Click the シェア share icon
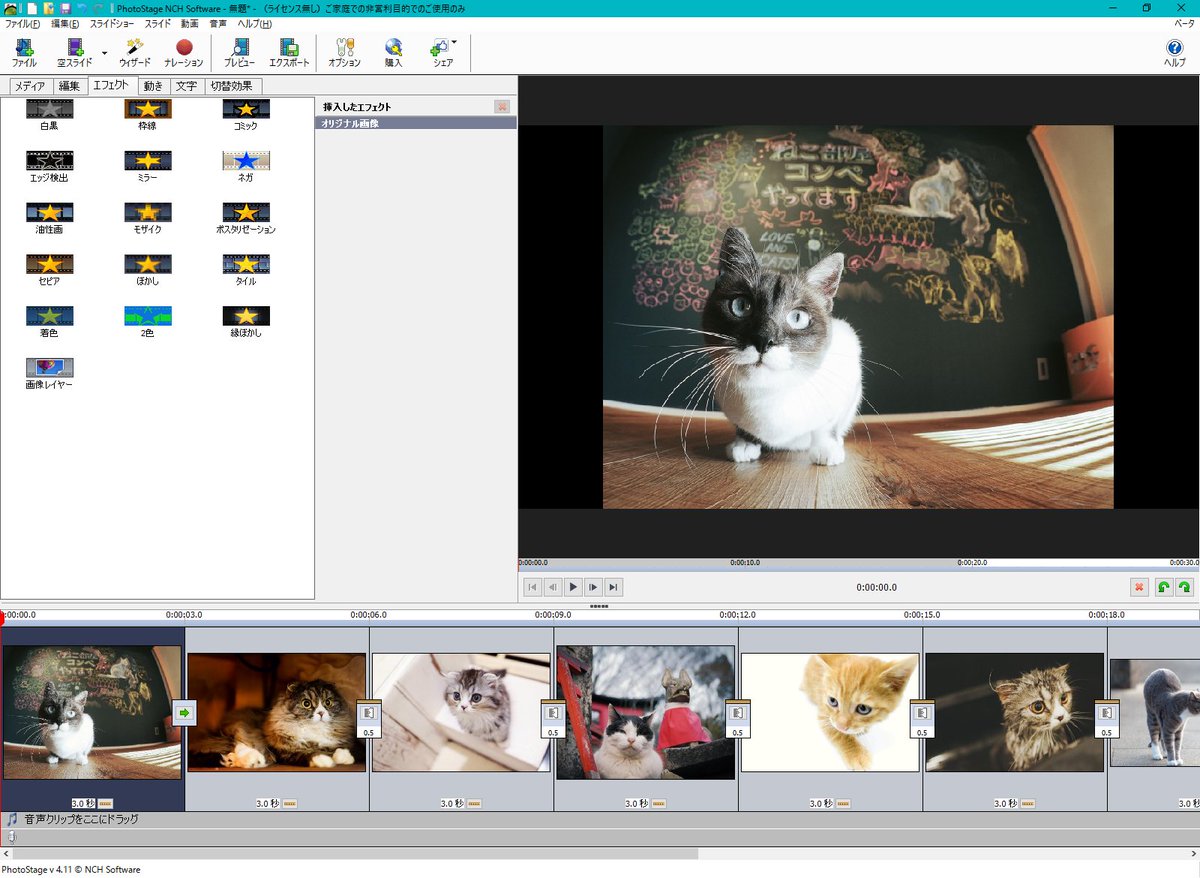Image resolution: width=1200 pixels, height=878 pixels. click(442, 52)
